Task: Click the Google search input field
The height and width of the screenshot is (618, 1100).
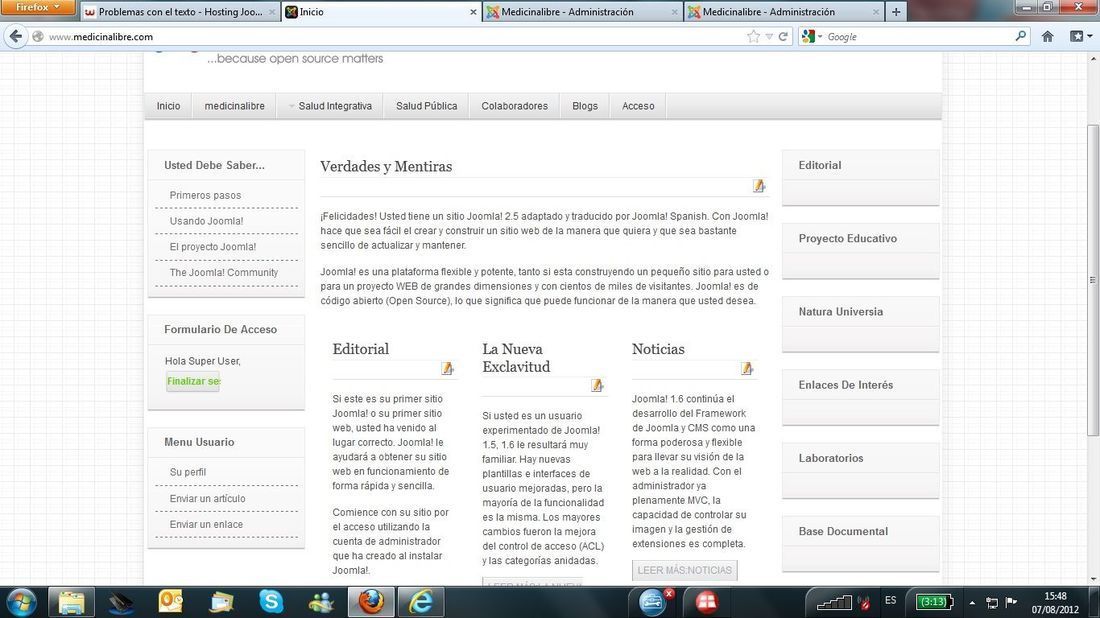Action: click(x=918, y=36)
